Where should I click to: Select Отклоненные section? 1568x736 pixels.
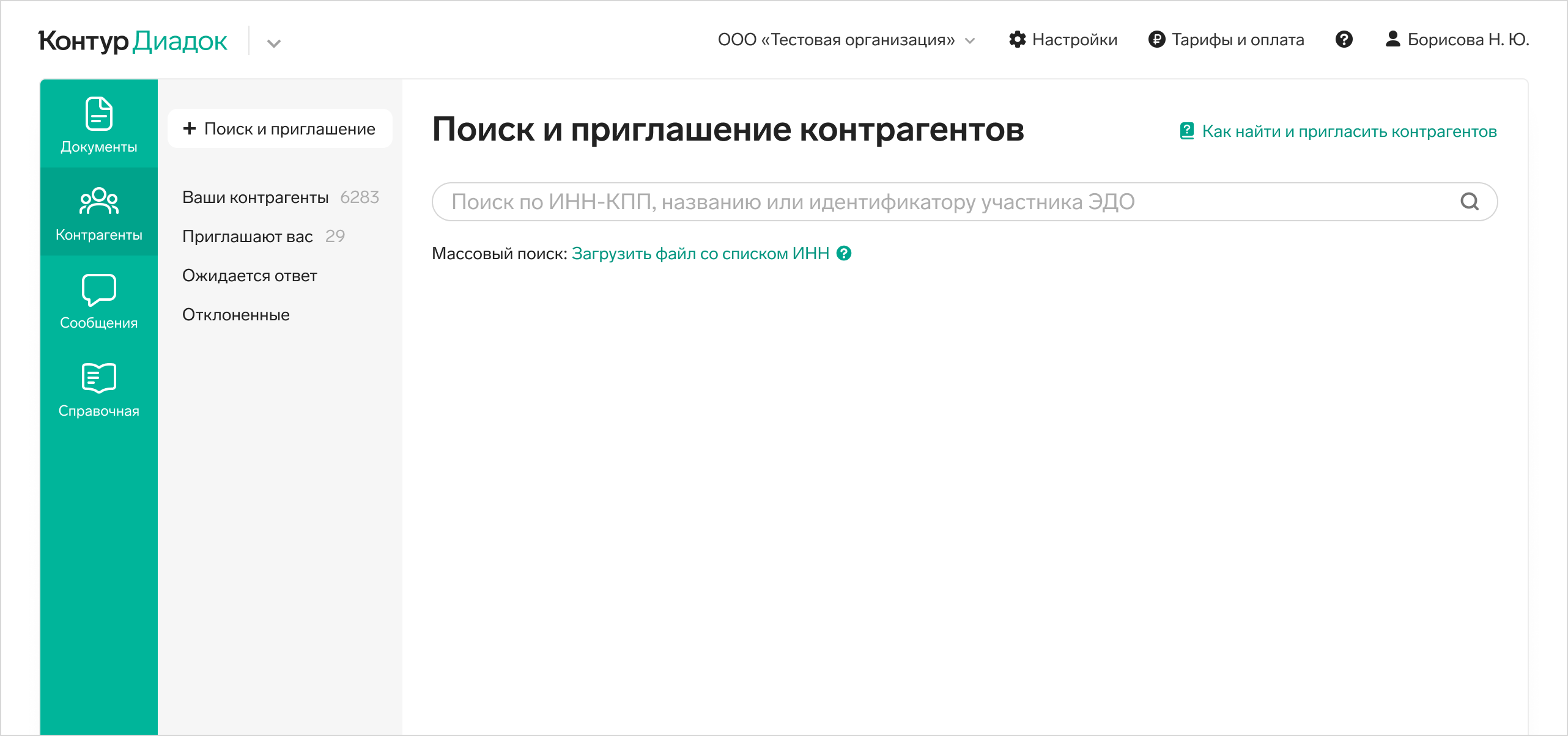point(236,315)
